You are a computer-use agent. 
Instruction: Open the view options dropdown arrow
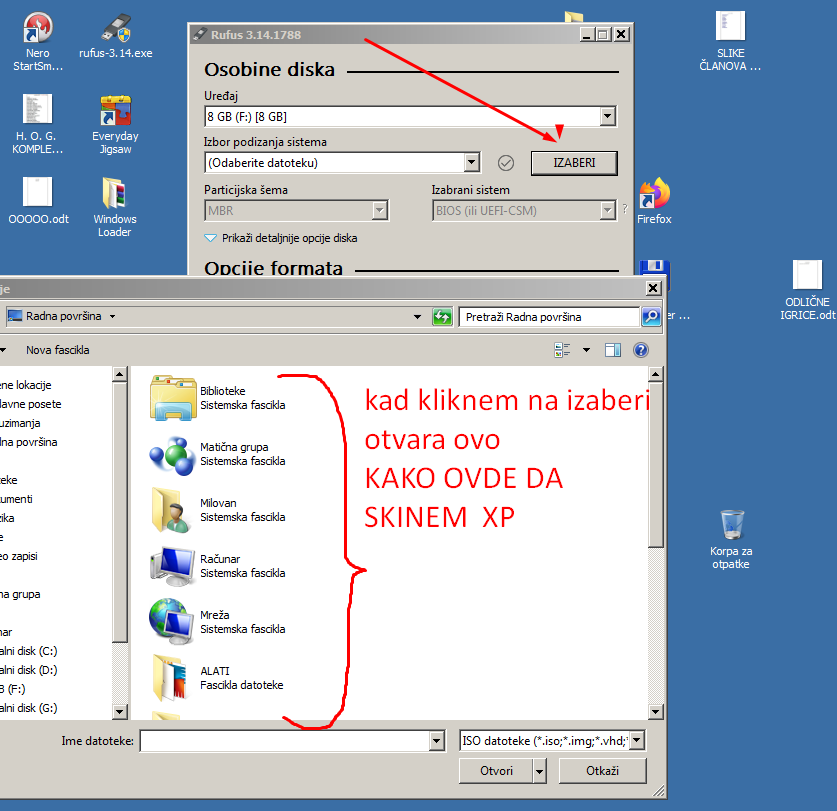tap(587, 350)
